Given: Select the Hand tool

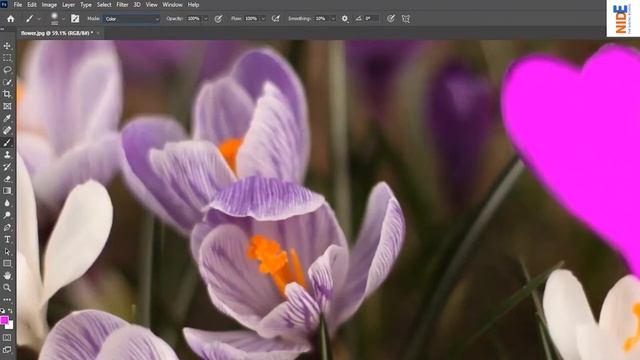Looking at the screenshot, I should 7,276.
